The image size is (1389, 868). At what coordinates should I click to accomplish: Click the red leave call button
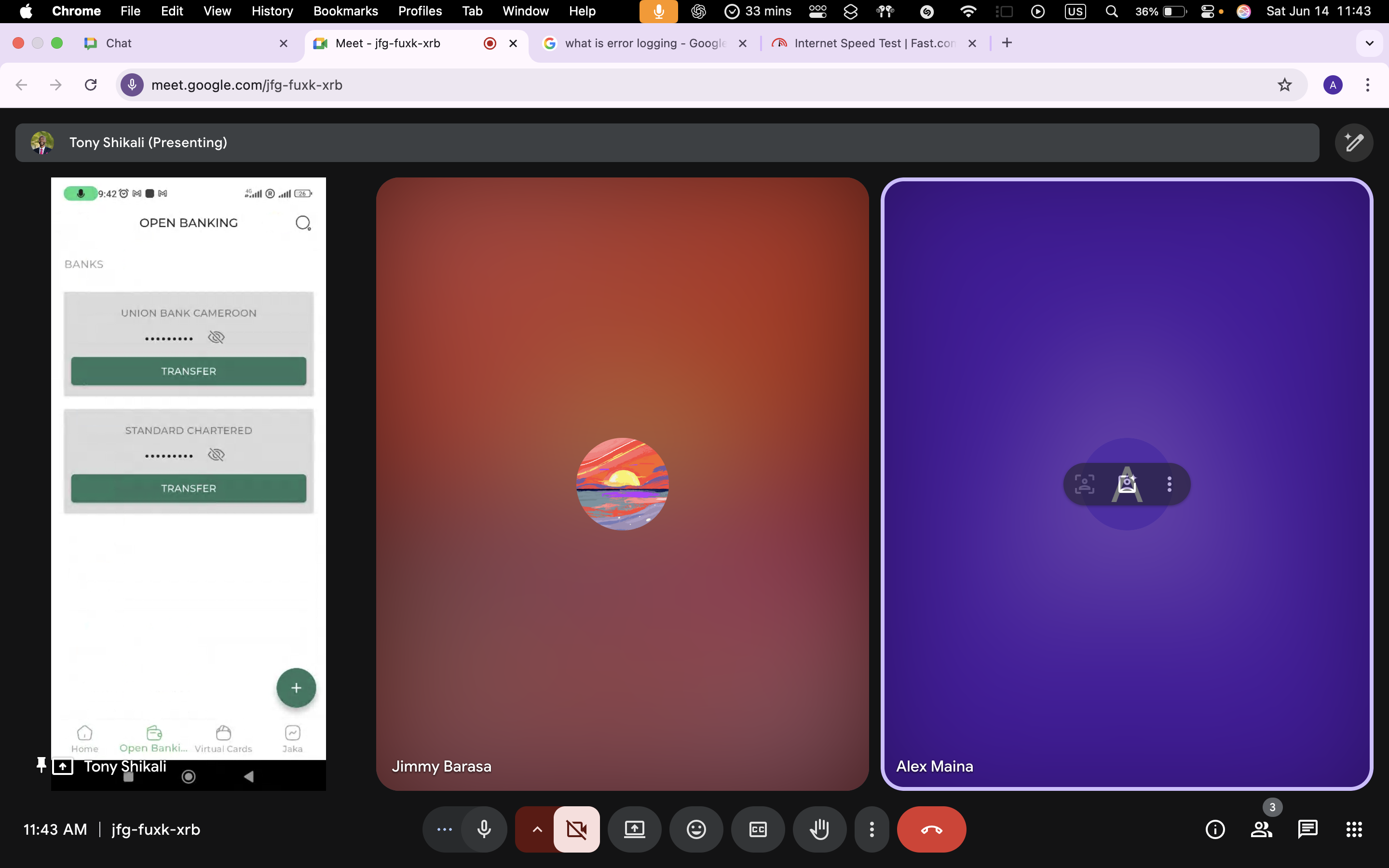(x=931, y=829)
